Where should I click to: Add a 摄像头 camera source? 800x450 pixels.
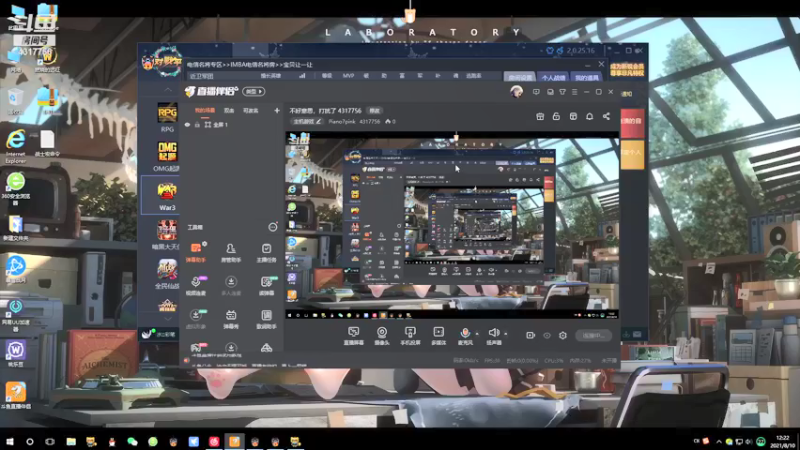point(382,336)
